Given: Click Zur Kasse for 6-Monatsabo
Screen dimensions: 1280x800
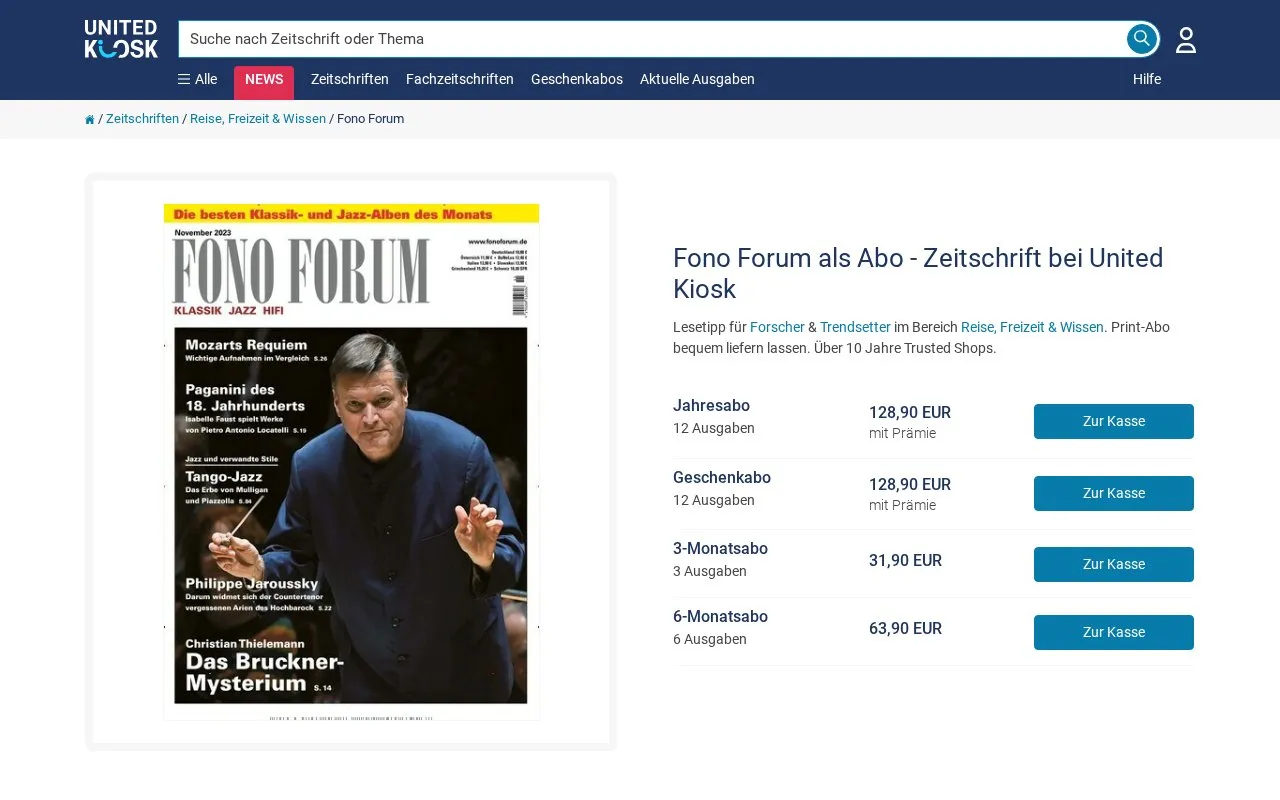Looking at the screenshot, I should pos(1114,632).
